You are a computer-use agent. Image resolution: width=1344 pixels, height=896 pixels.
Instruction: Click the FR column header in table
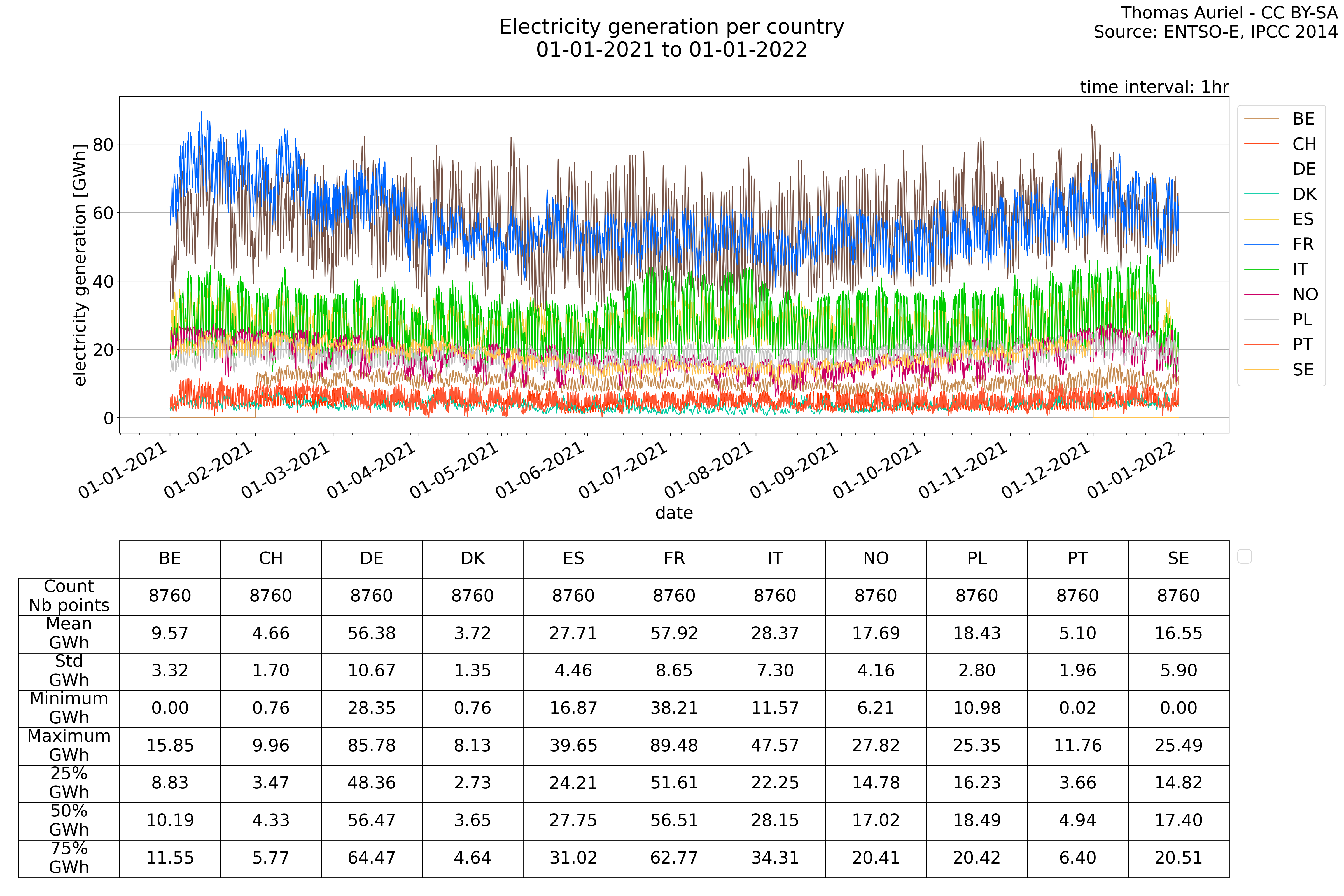pos(674,559)
